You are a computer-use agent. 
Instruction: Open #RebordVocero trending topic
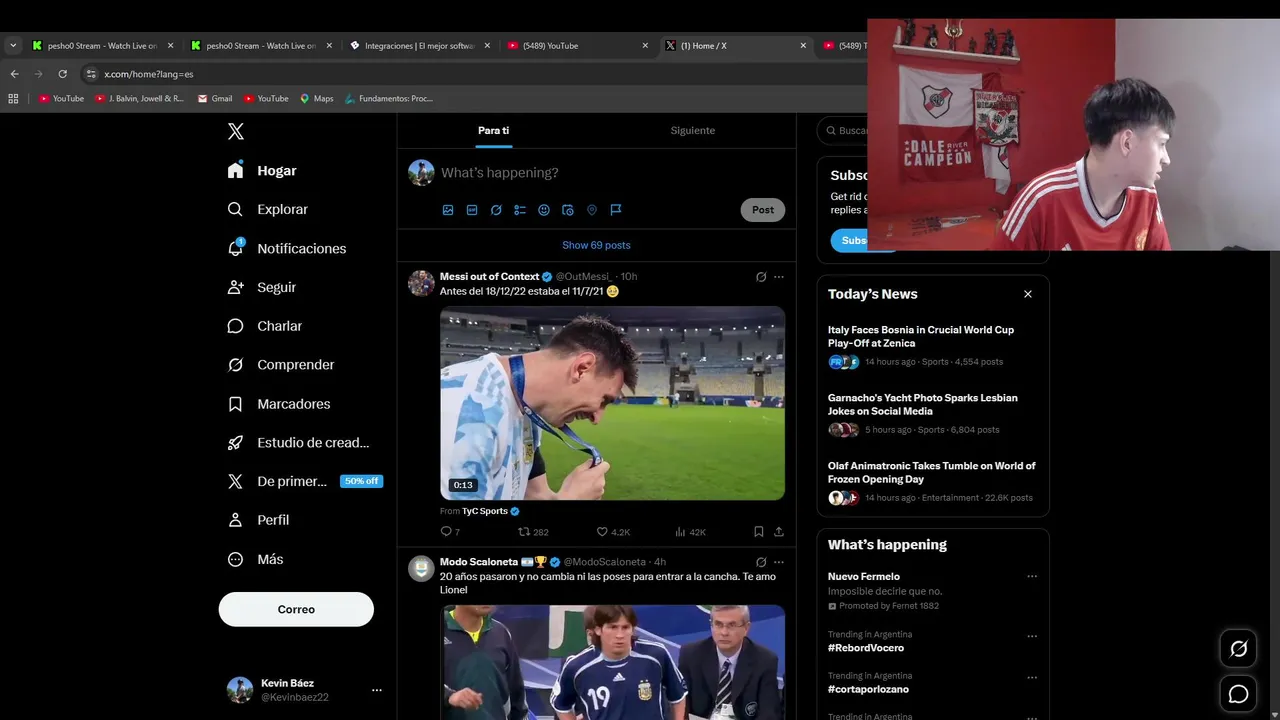point(866,648)
